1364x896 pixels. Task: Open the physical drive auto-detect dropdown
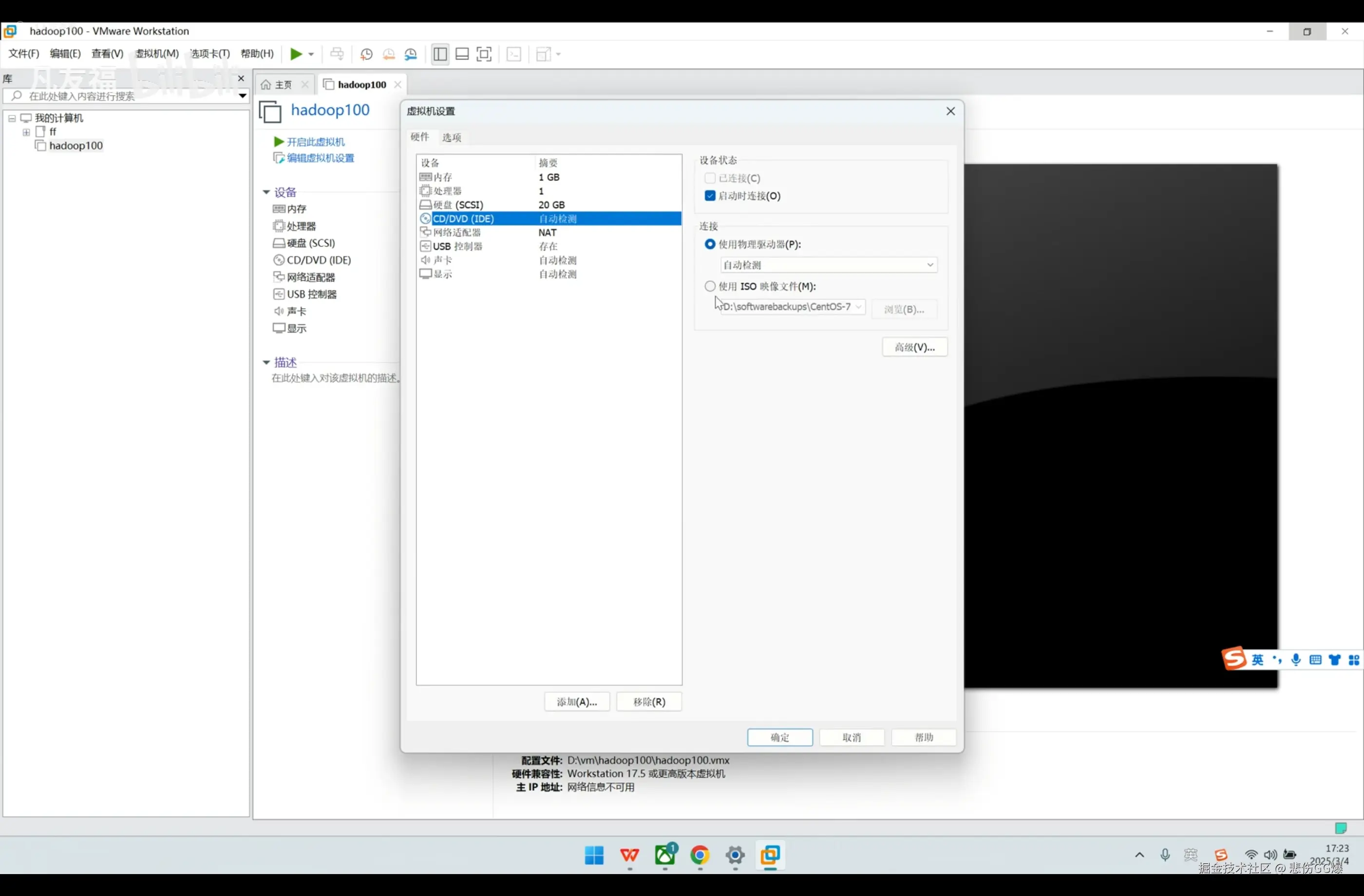coord(828,265)
